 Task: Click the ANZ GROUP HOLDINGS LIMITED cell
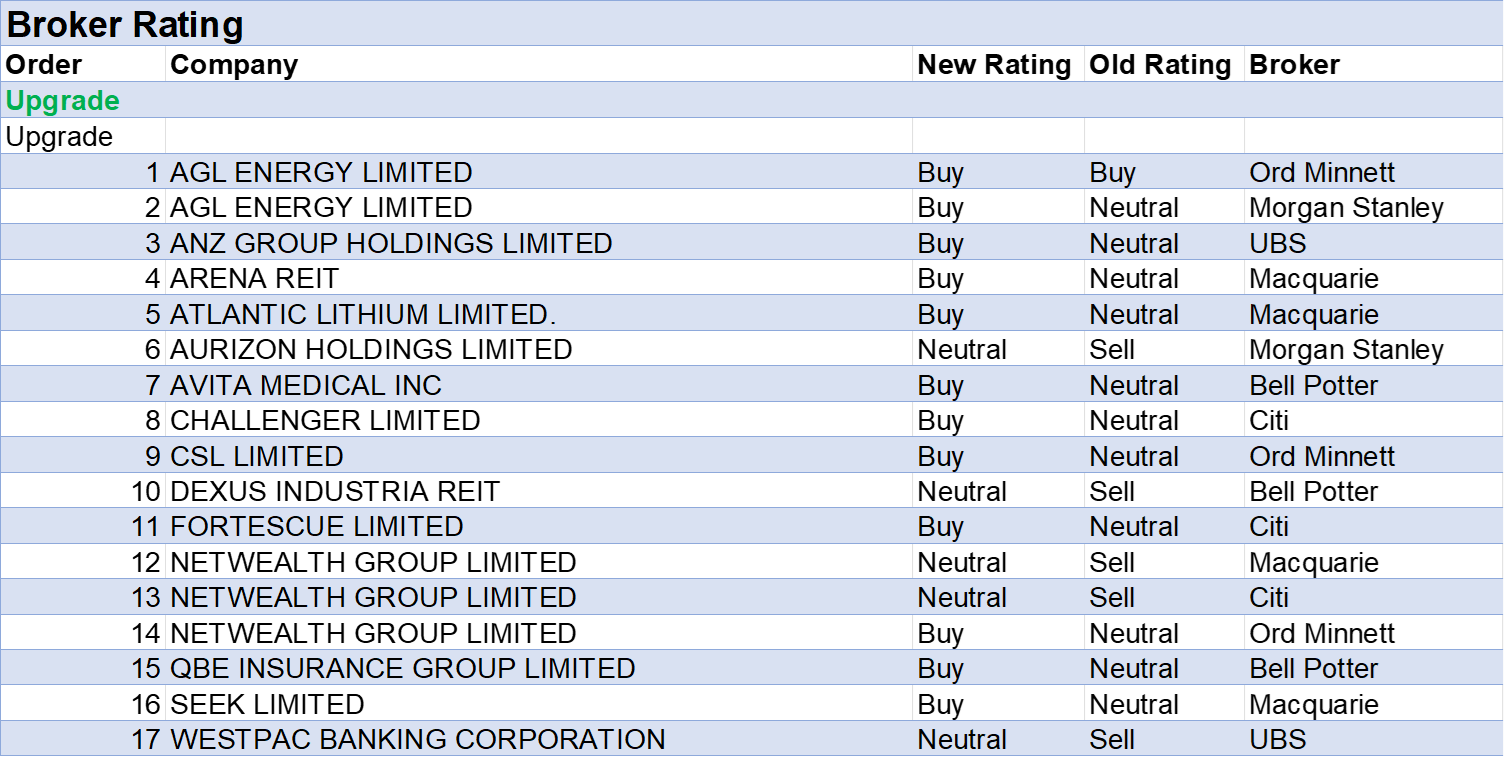pyautogui.click(x=391, y=243)
